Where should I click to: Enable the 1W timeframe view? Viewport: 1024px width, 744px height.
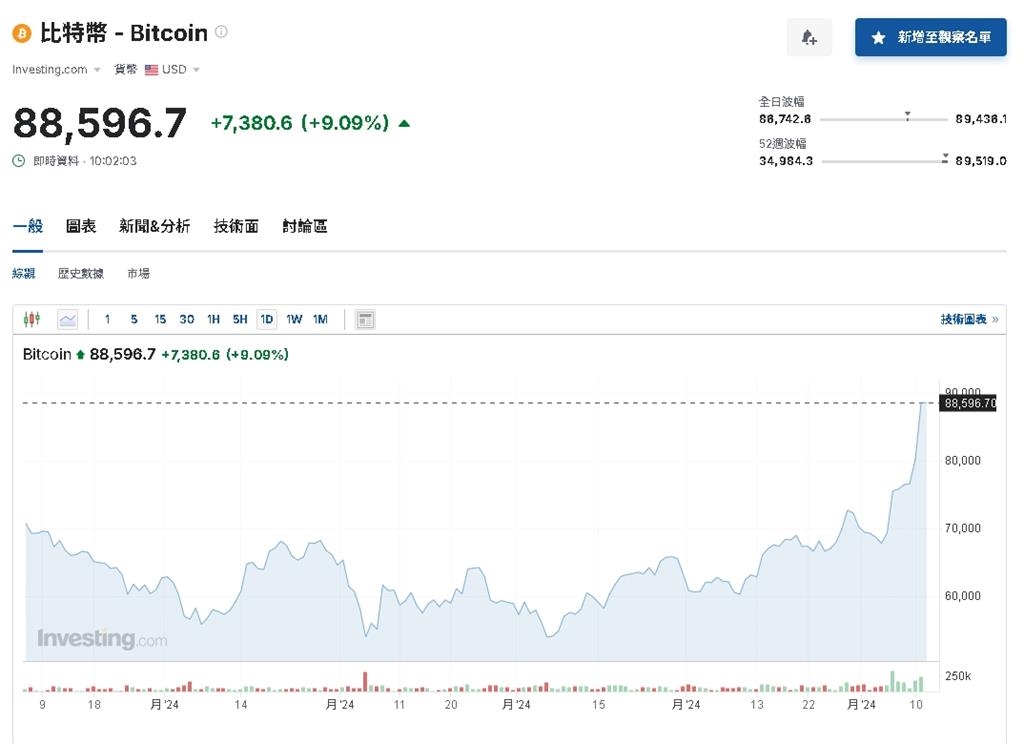pos(293,319)
